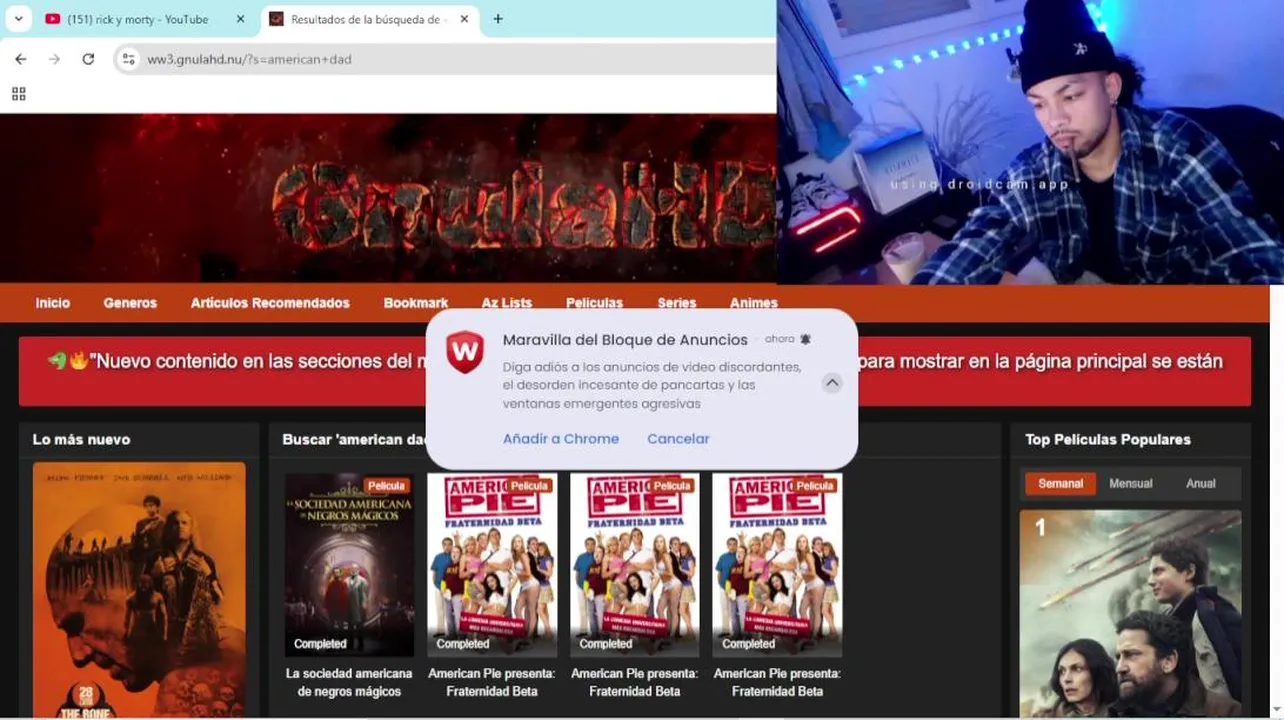This screenshot has width=1284, height=720.
Task: Click Top Peliculas Populares heading
Action: 1108,440
